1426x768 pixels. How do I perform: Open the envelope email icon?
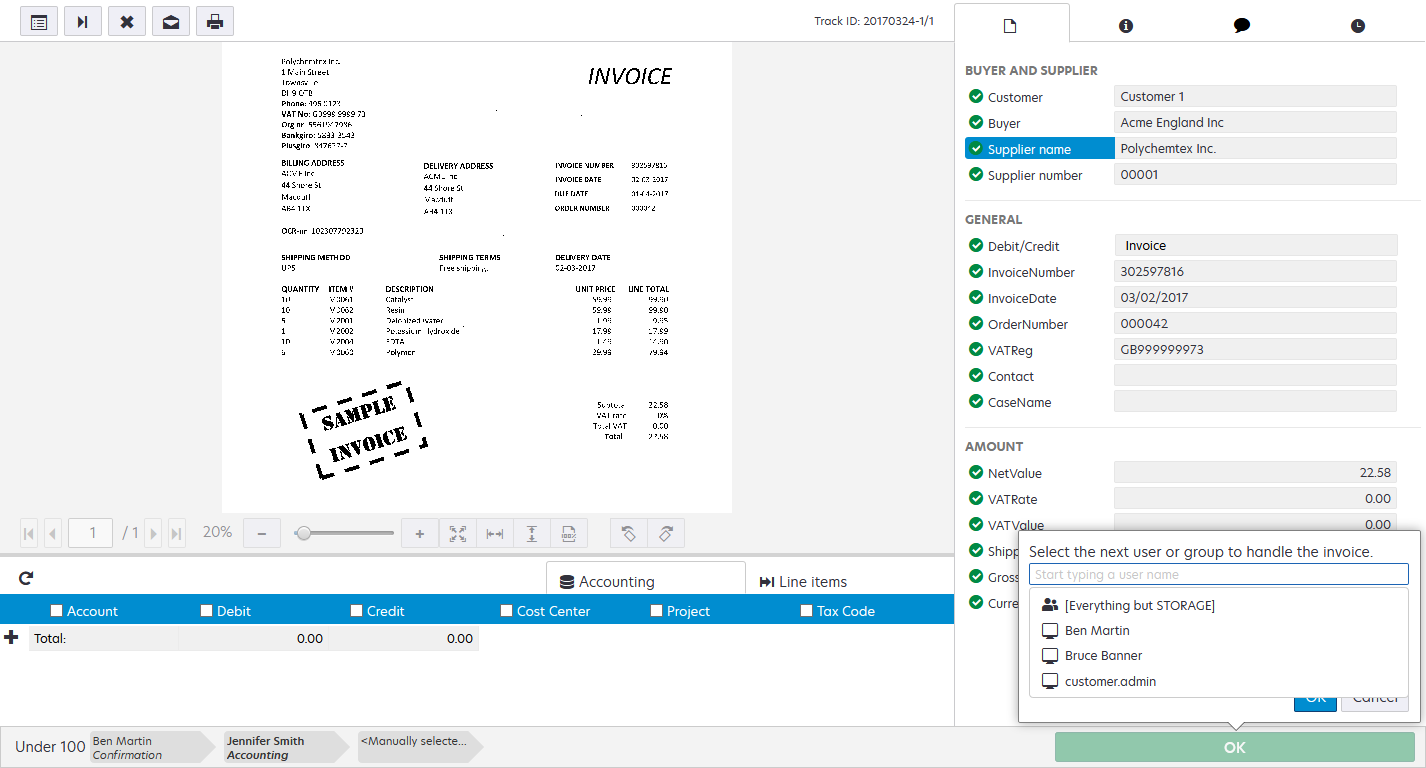click(x=170, y=20)
